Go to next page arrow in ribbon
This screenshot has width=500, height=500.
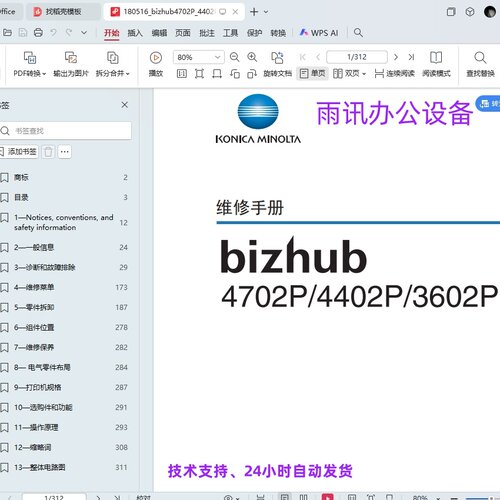396,57
